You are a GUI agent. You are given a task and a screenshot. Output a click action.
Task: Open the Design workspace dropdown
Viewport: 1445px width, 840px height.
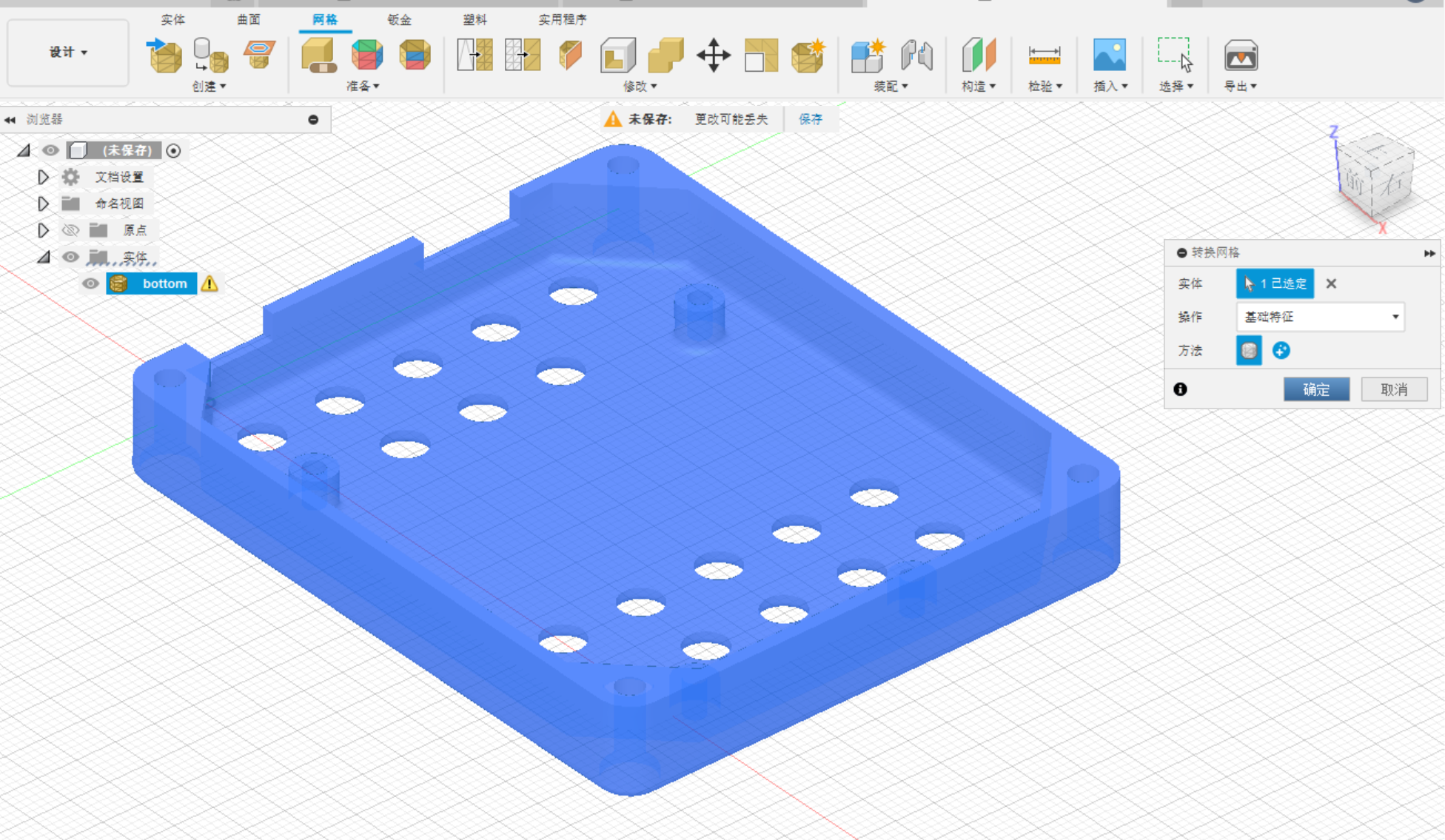pos(68,52)
